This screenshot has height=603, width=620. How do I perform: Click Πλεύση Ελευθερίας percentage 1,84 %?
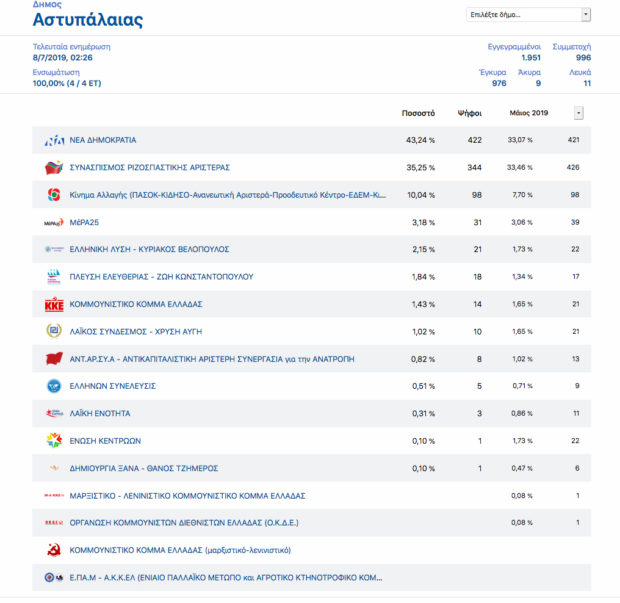point(423,276)
